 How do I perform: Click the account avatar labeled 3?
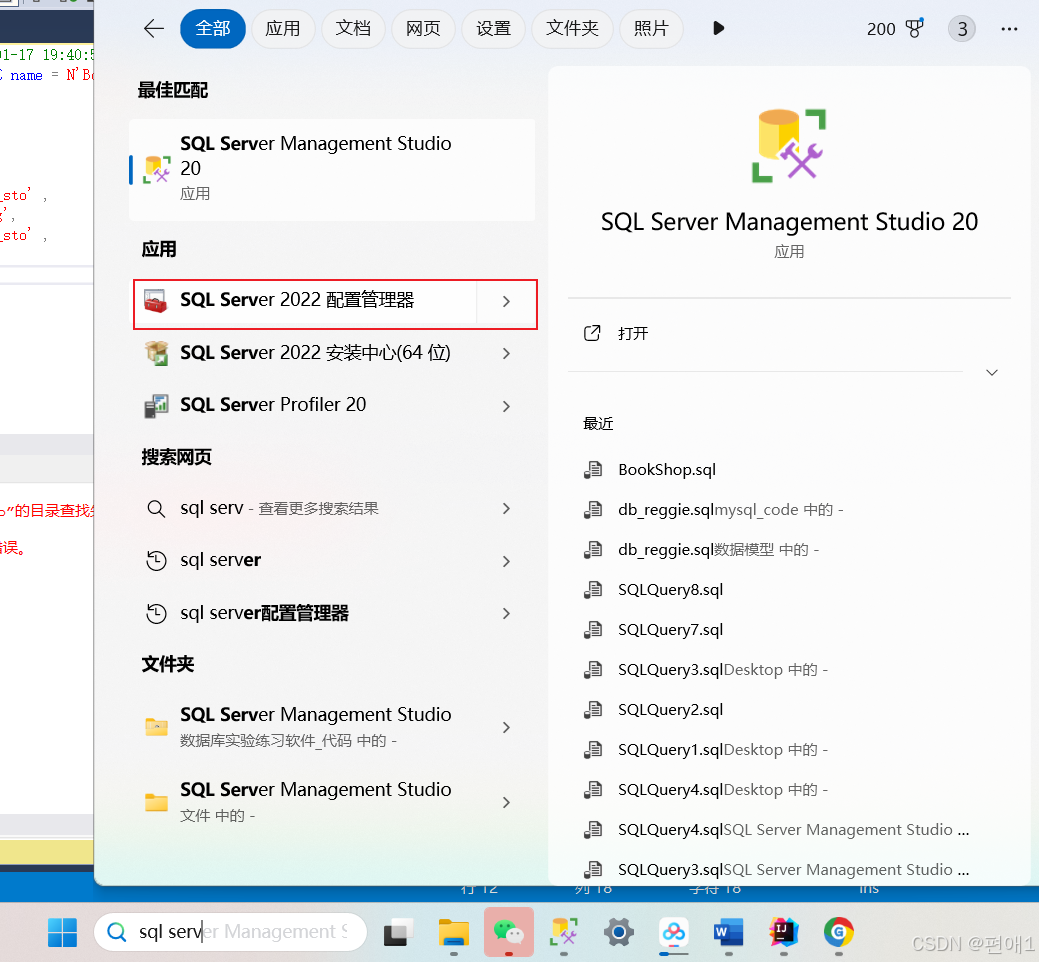click(x=961, y=29)
